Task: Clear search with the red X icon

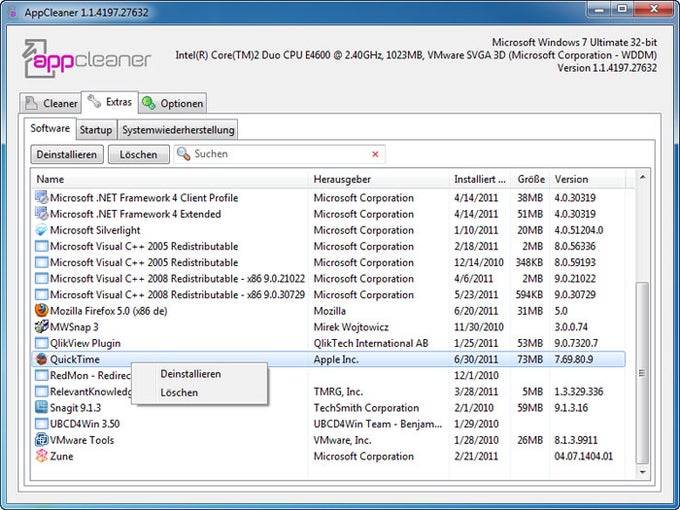Action: pos(375,154)
